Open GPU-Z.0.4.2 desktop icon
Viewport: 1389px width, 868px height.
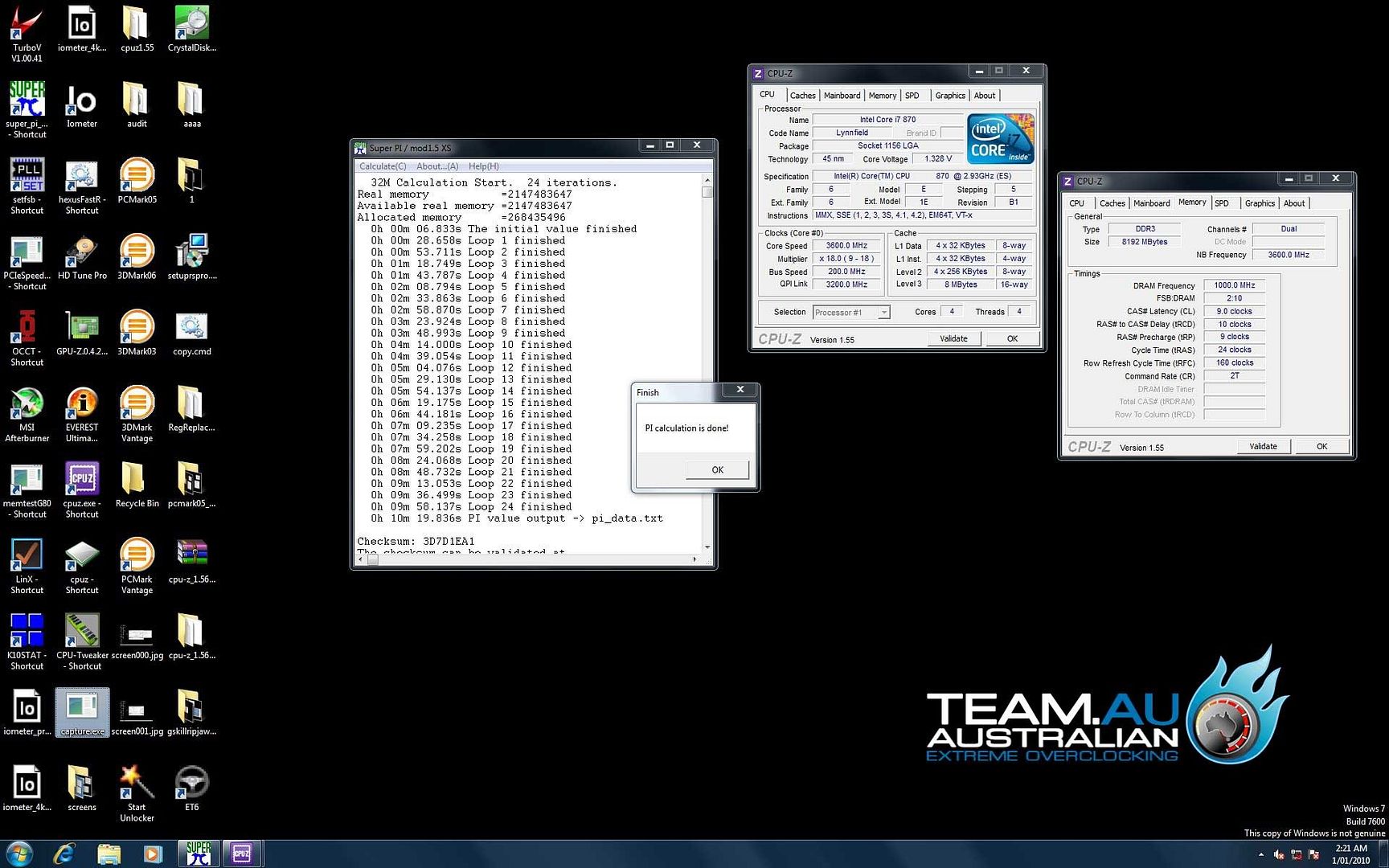pos(81,333)
